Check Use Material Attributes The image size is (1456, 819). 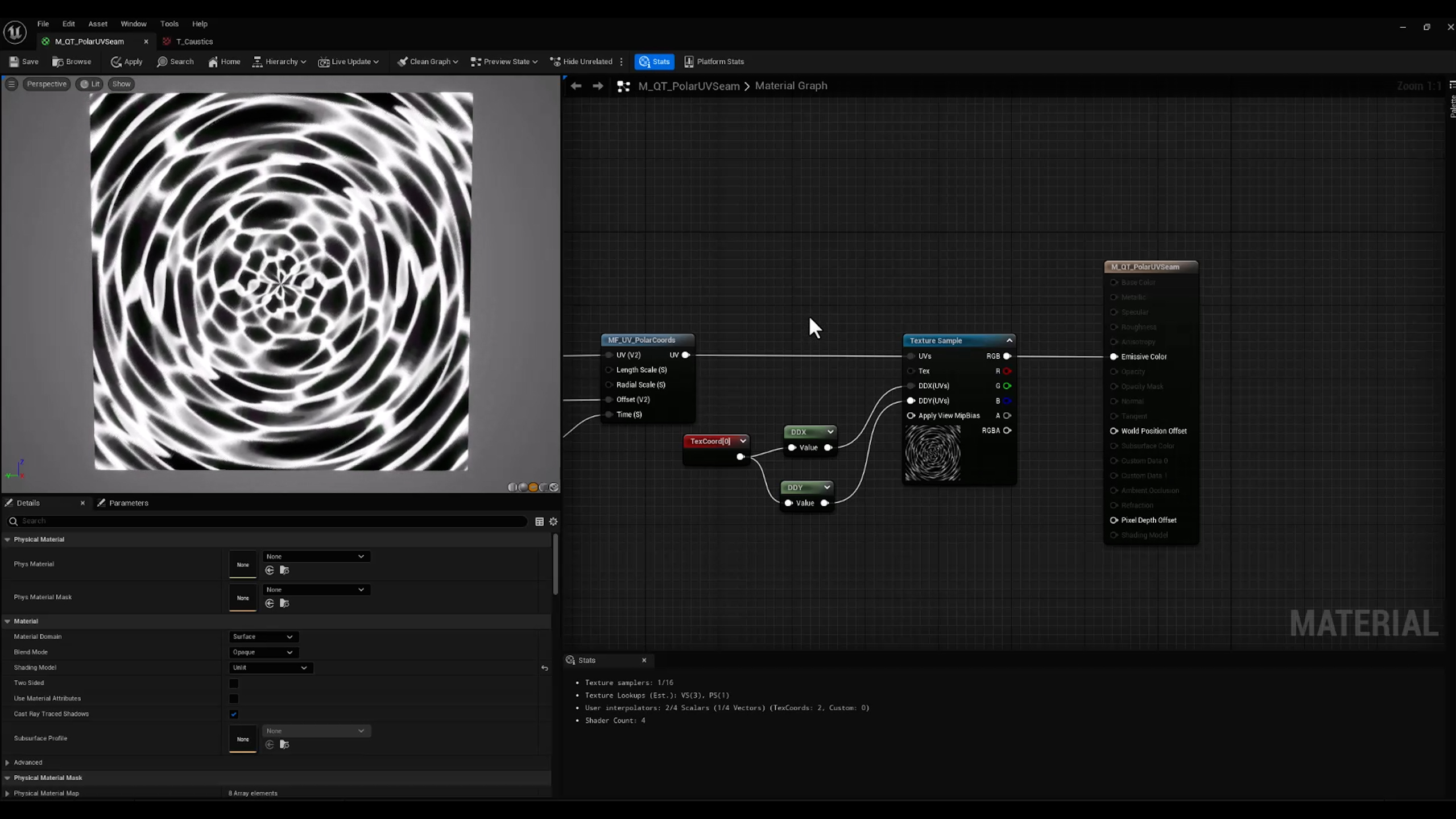(234, 698)
